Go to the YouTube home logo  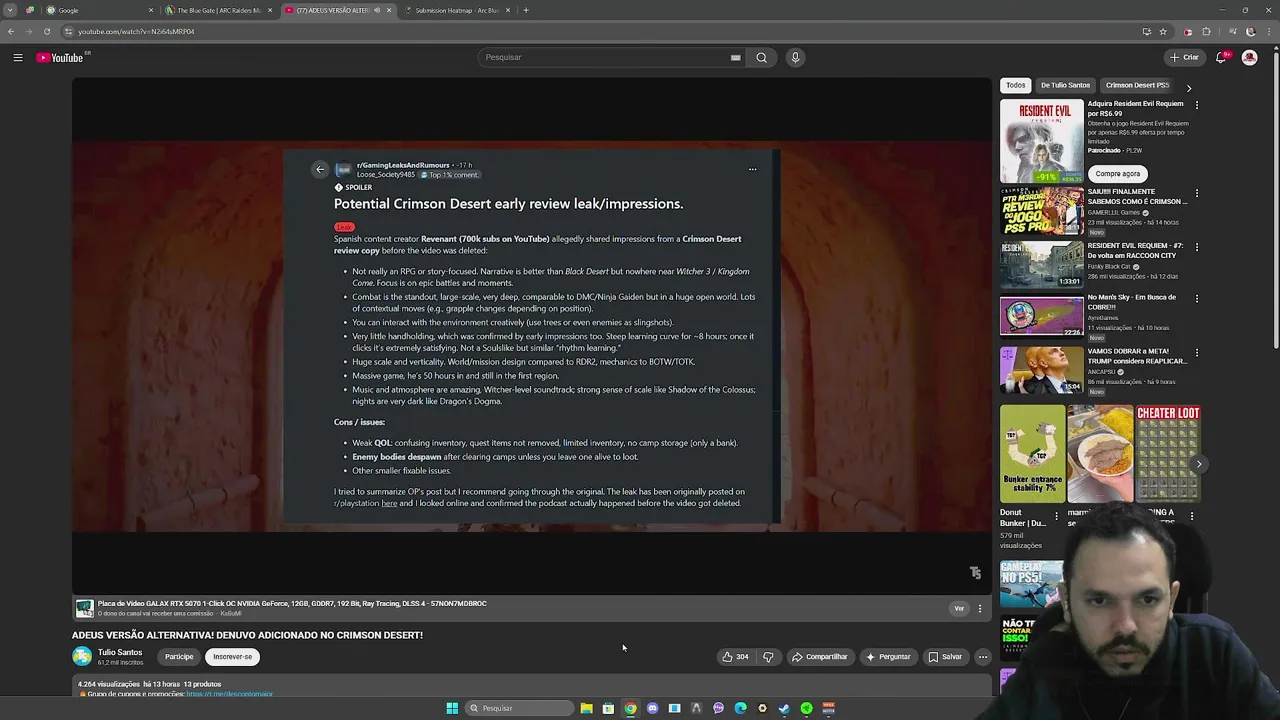click(x=62, y=57)
